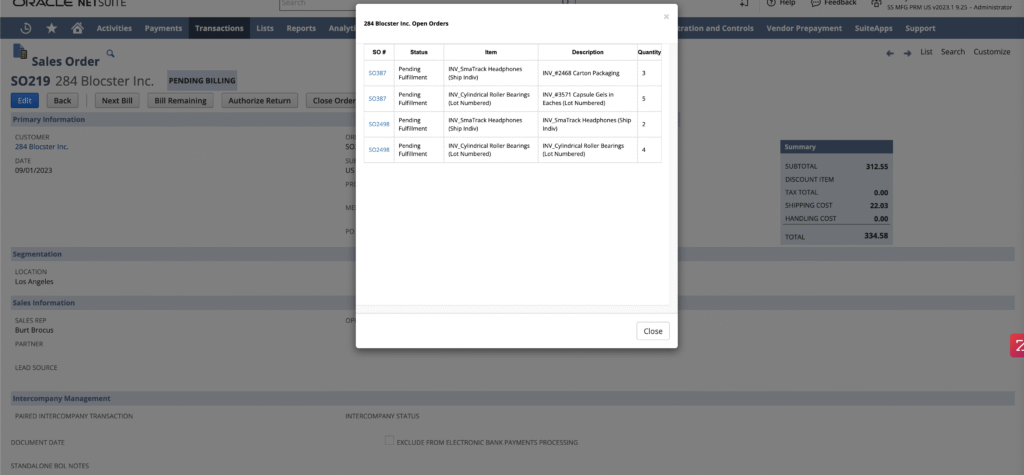
Task: Open SO2498 link in quantity 4 row
Action: pyautogui.click(x=379, y=149)
